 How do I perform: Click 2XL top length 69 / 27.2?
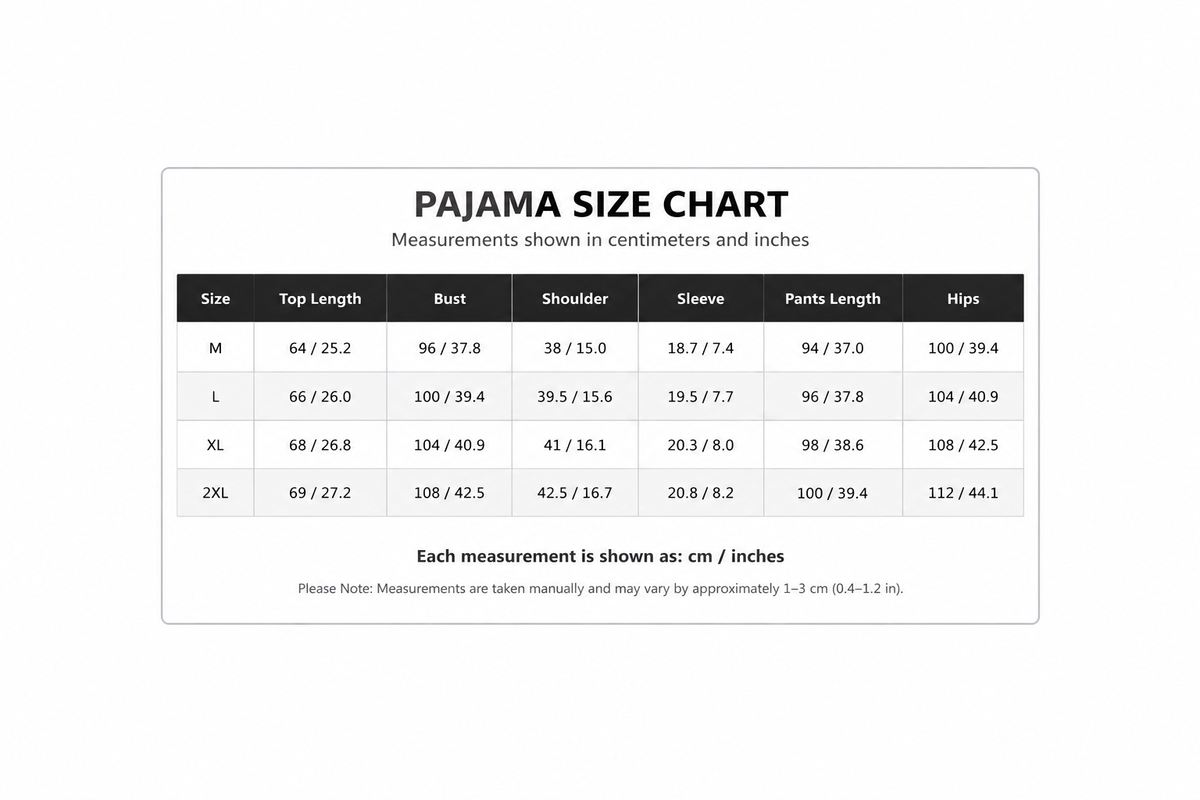pos(320,493)
